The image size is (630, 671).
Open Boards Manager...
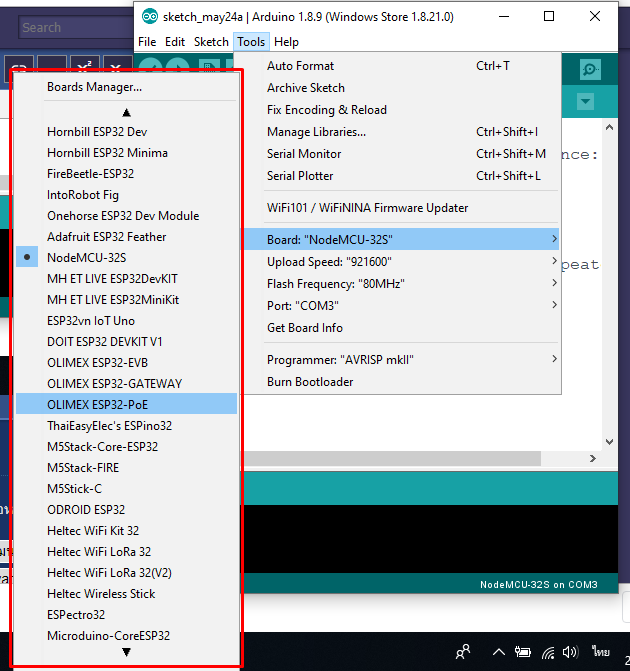126,87
